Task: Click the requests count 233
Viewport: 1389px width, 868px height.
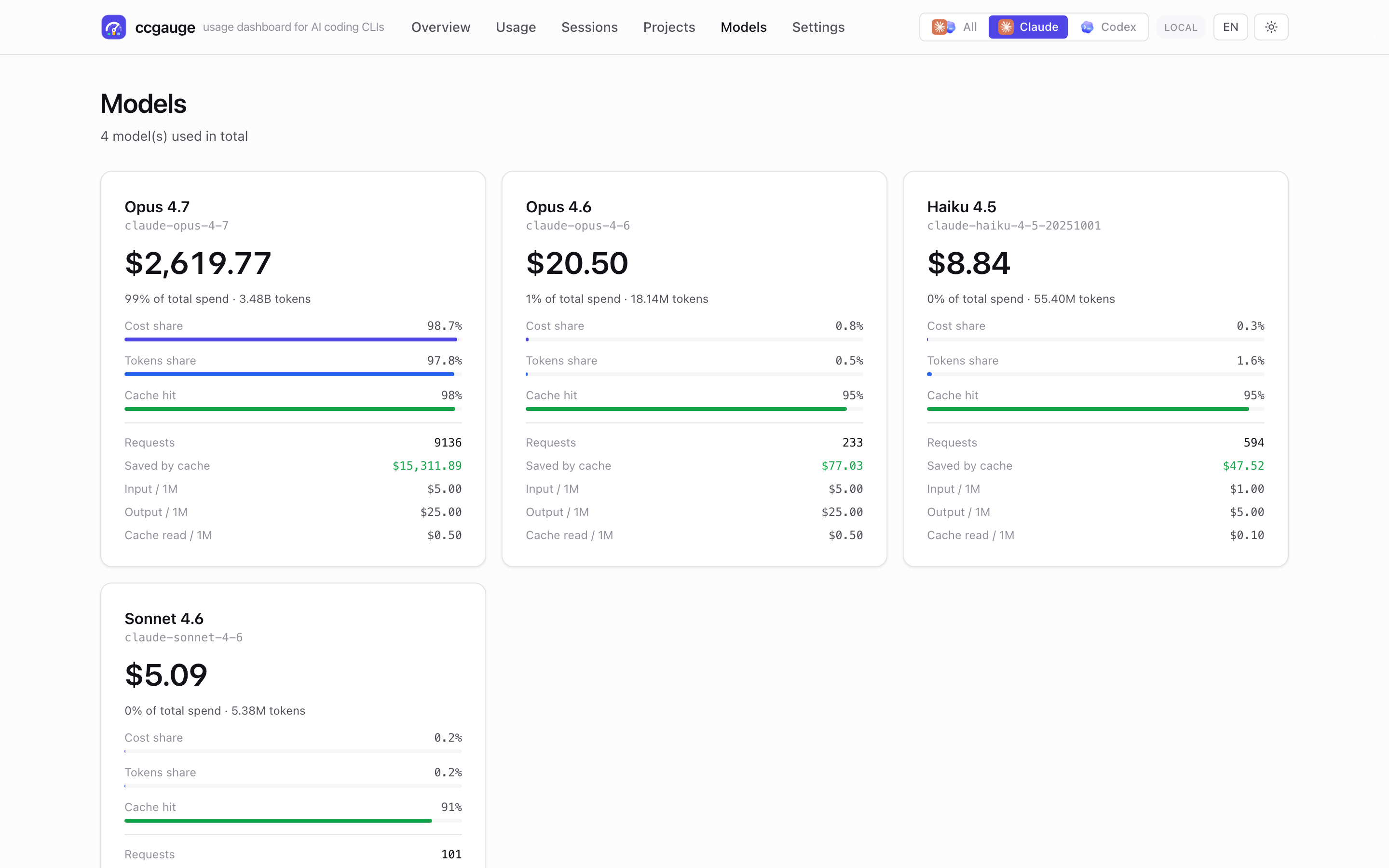Action: (x=852, y=443)
